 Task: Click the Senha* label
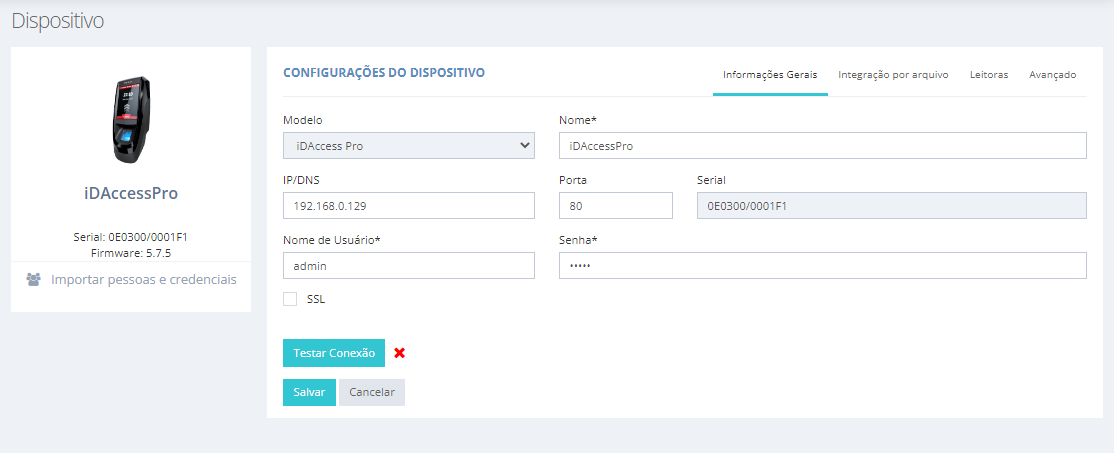[x=578, y=240]
